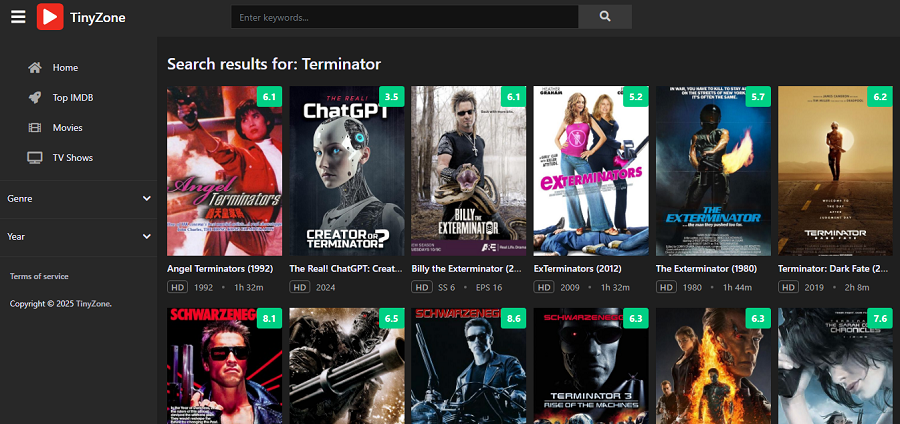Viewport: 900px width, 424px height.
Task: Click the Home house icon
Action: point(35,68)
